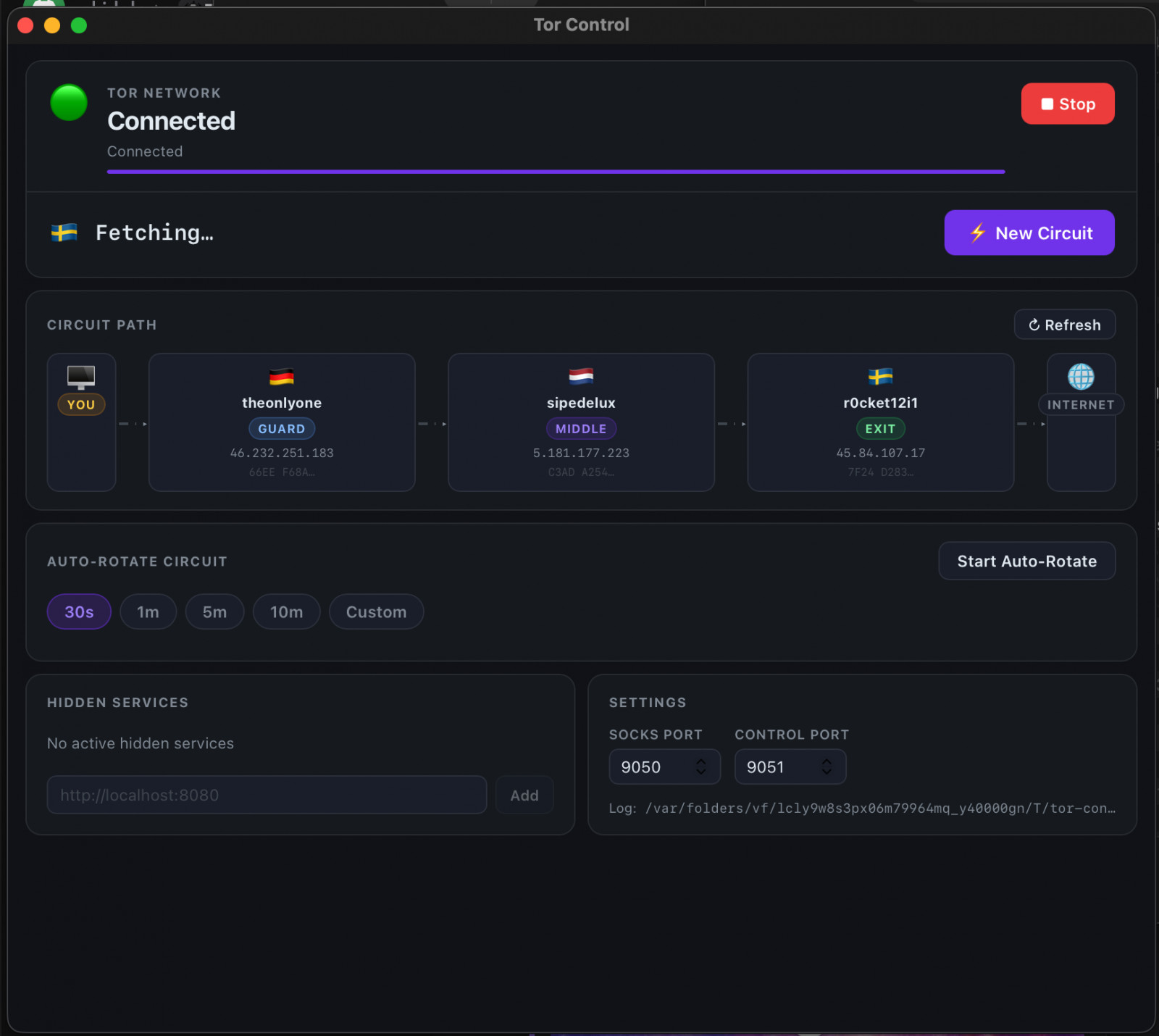The height and width of the screenshot is (1036, 1159).
Task: Click the green connection status indicator
Action: 69,103
